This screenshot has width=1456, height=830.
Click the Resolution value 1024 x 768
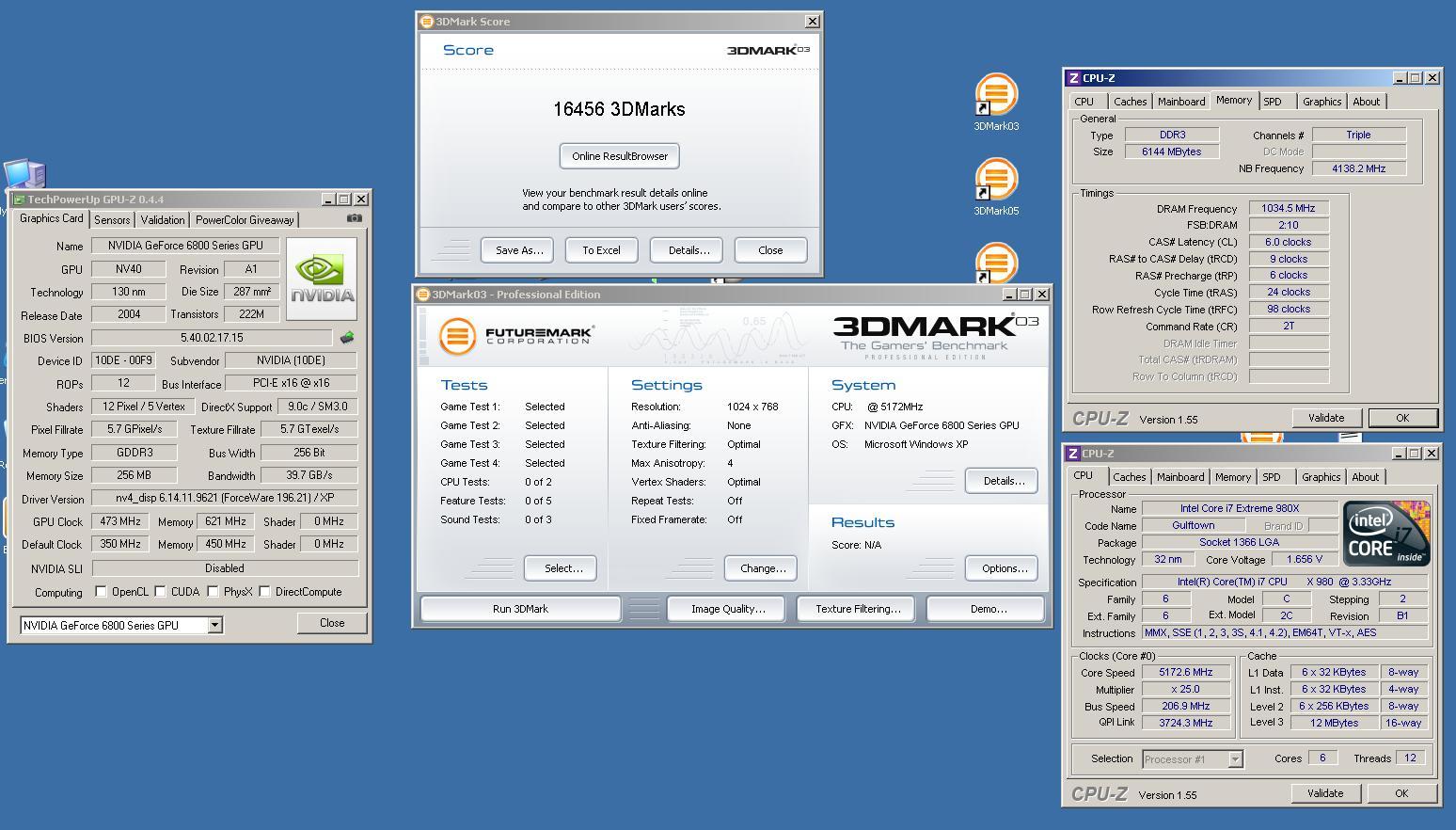752,407
